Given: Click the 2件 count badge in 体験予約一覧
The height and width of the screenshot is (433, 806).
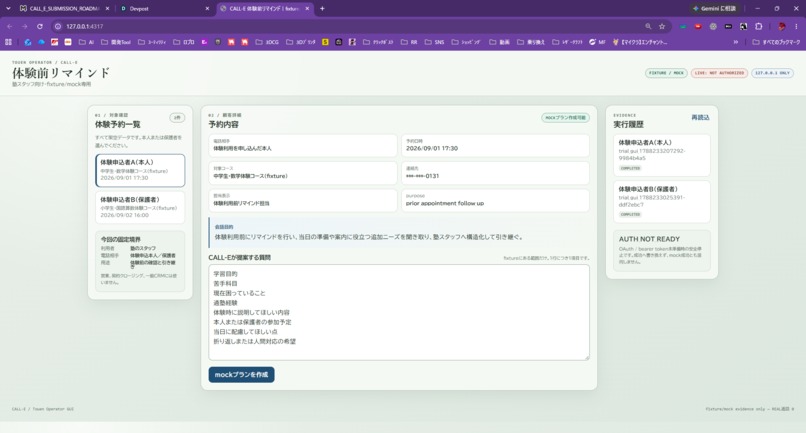Looking at the screenshot, I should pyautogui.click(x=177, y=118).
